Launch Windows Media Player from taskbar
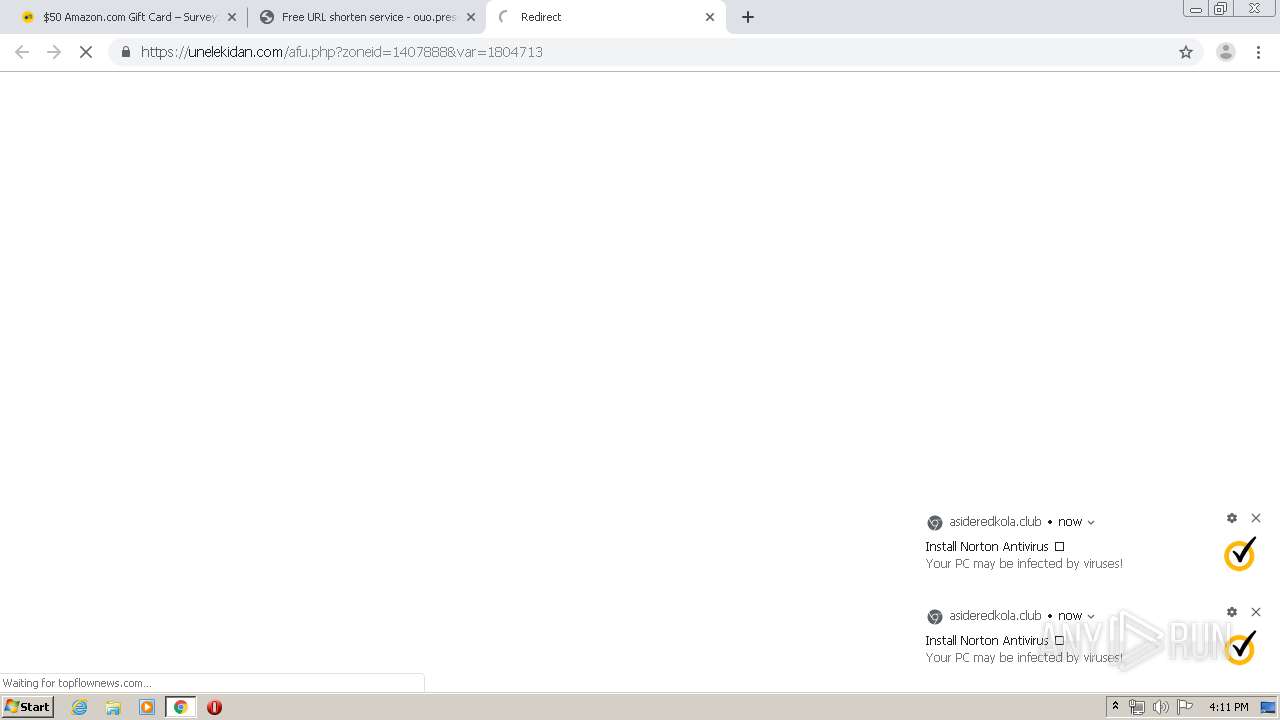The width and height of the screenshot is (1280, 720). tap(147, 707)
